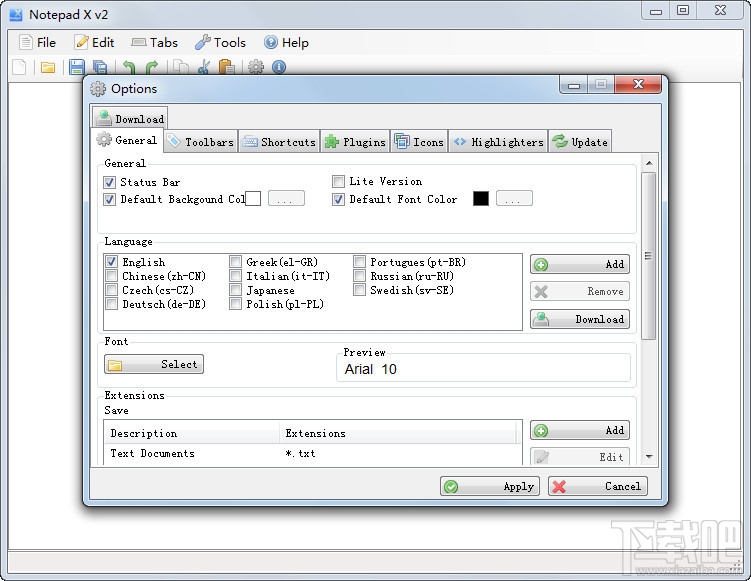The width and height of the screenshot is (751, 581).
Task: Click the Extensions column header
Action: click(398, 433)
